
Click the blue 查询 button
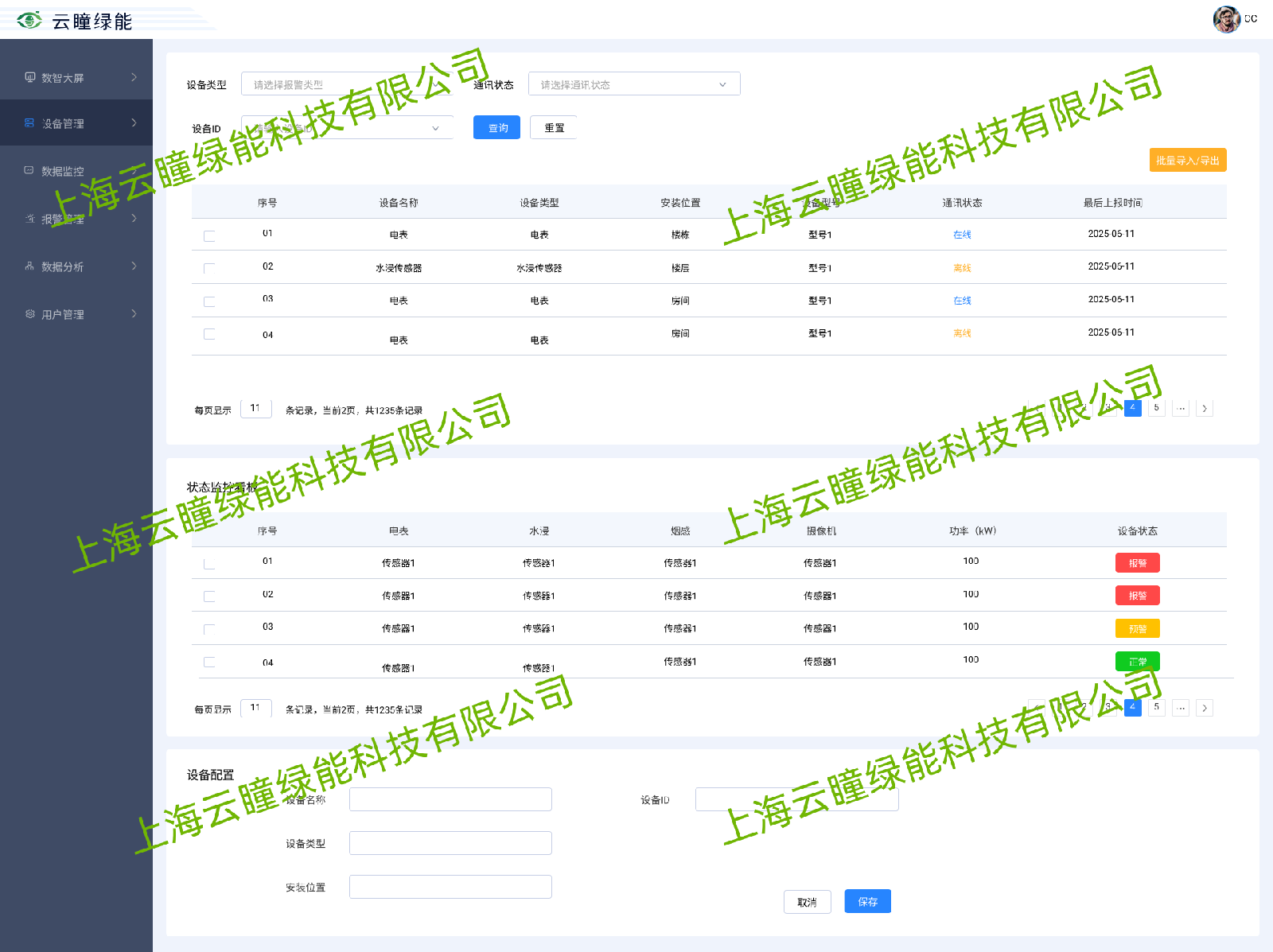pyautogui.click(x=496, y=128)
